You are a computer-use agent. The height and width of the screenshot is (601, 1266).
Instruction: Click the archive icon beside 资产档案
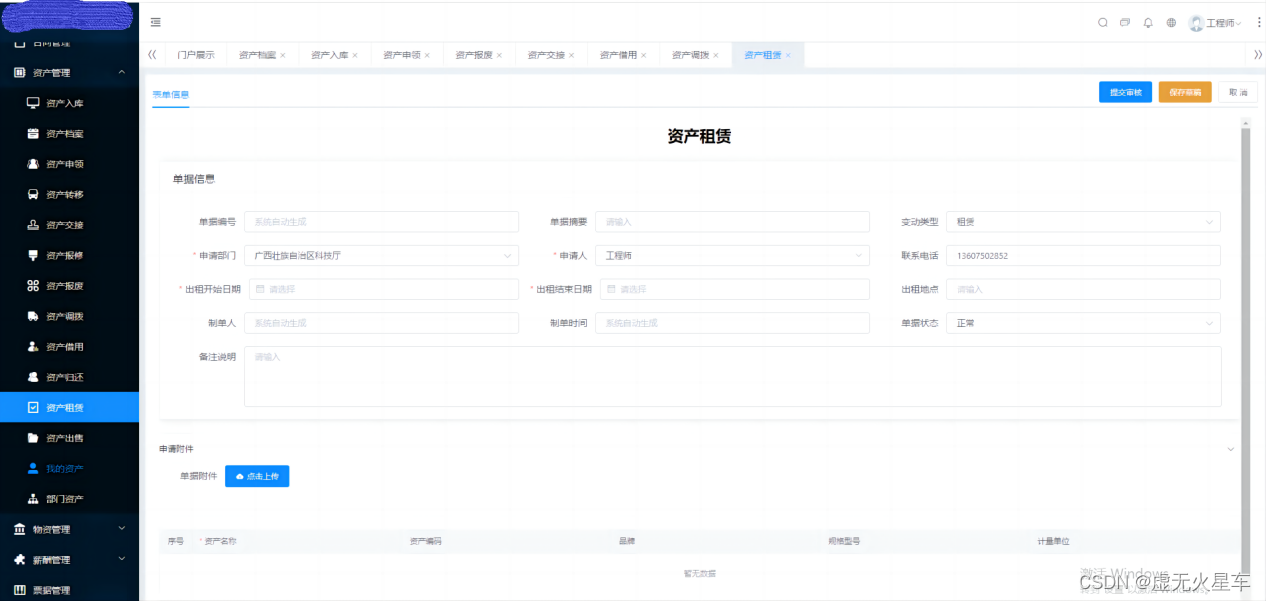pos(33,133)
